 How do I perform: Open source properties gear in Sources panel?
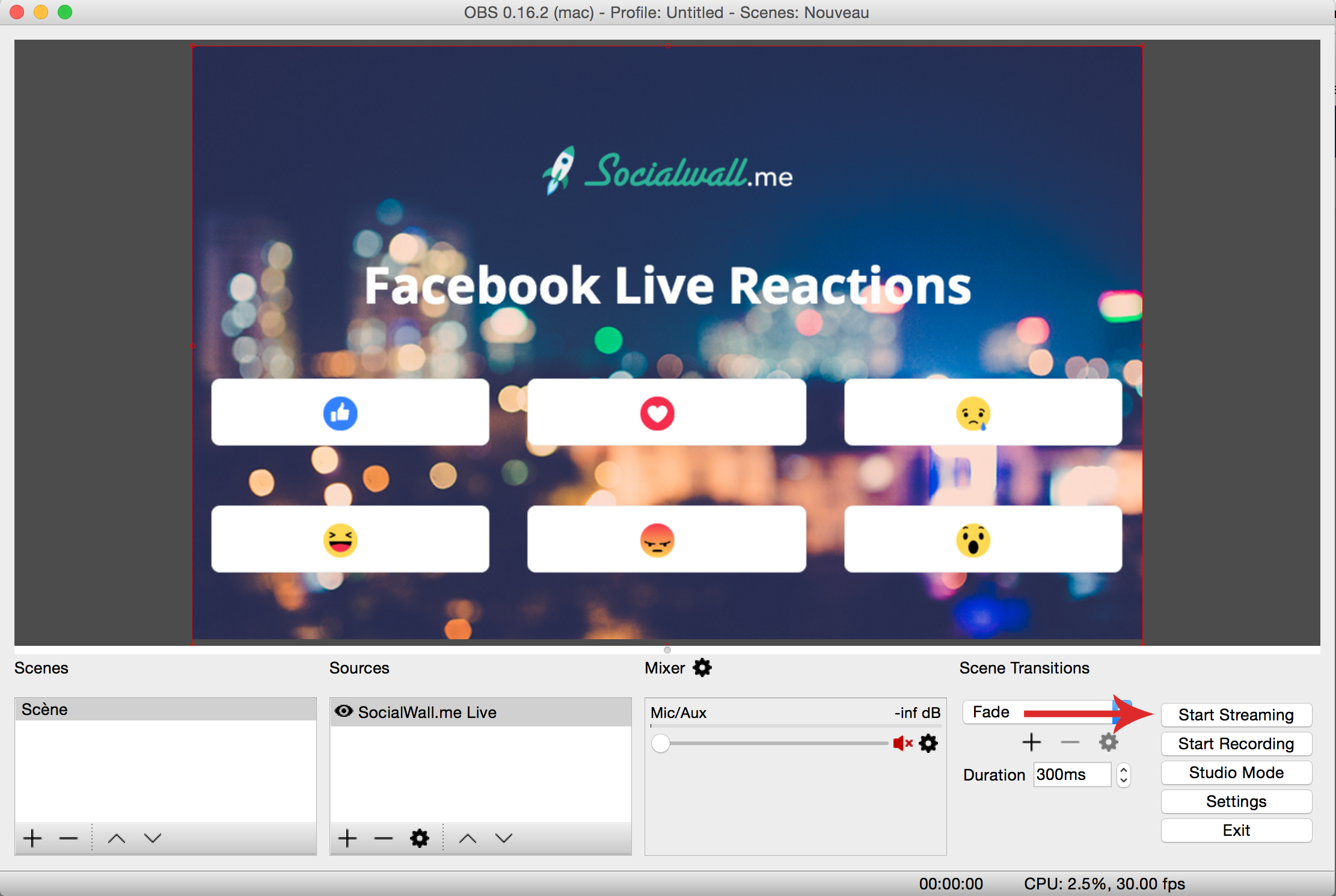tap(420, 838)
